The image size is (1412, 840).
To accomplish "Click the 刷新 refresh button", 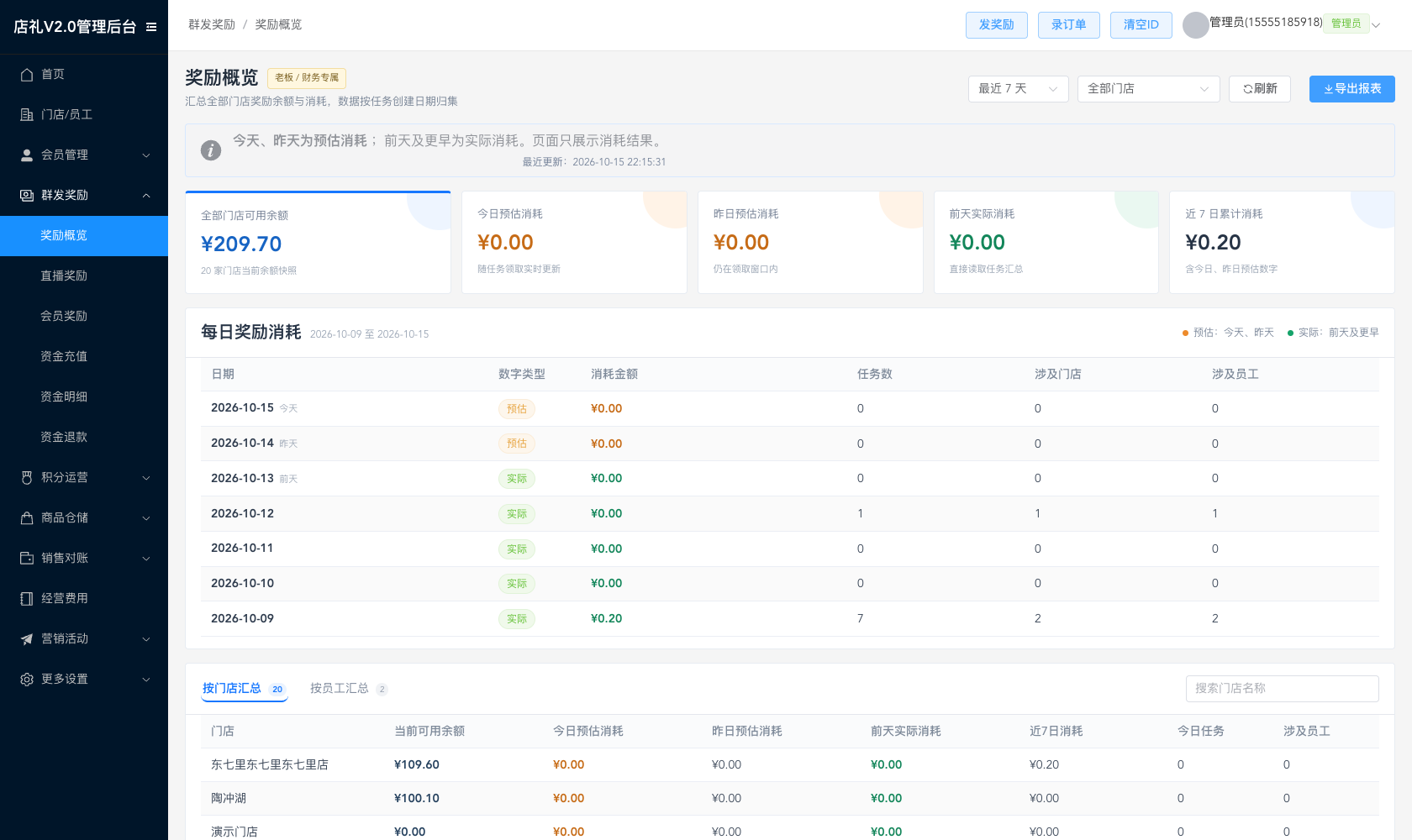I will [1260, 89].
